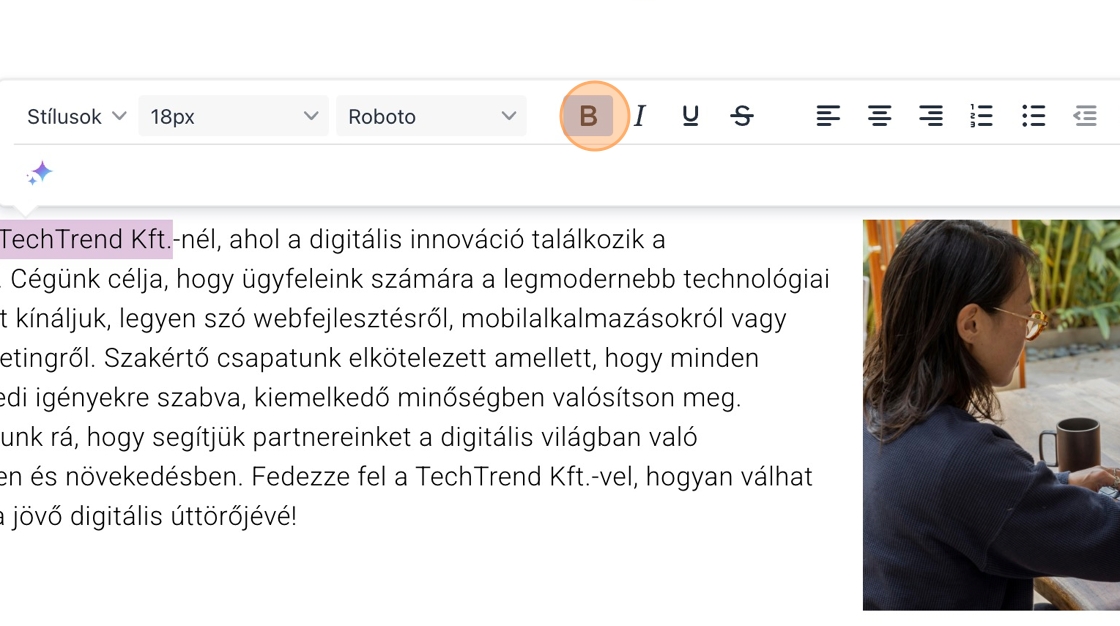The height and width of the screenshot is (626, 1120).
Task: Open the Stílusok styles dropdown
Action: coord(76,116)
